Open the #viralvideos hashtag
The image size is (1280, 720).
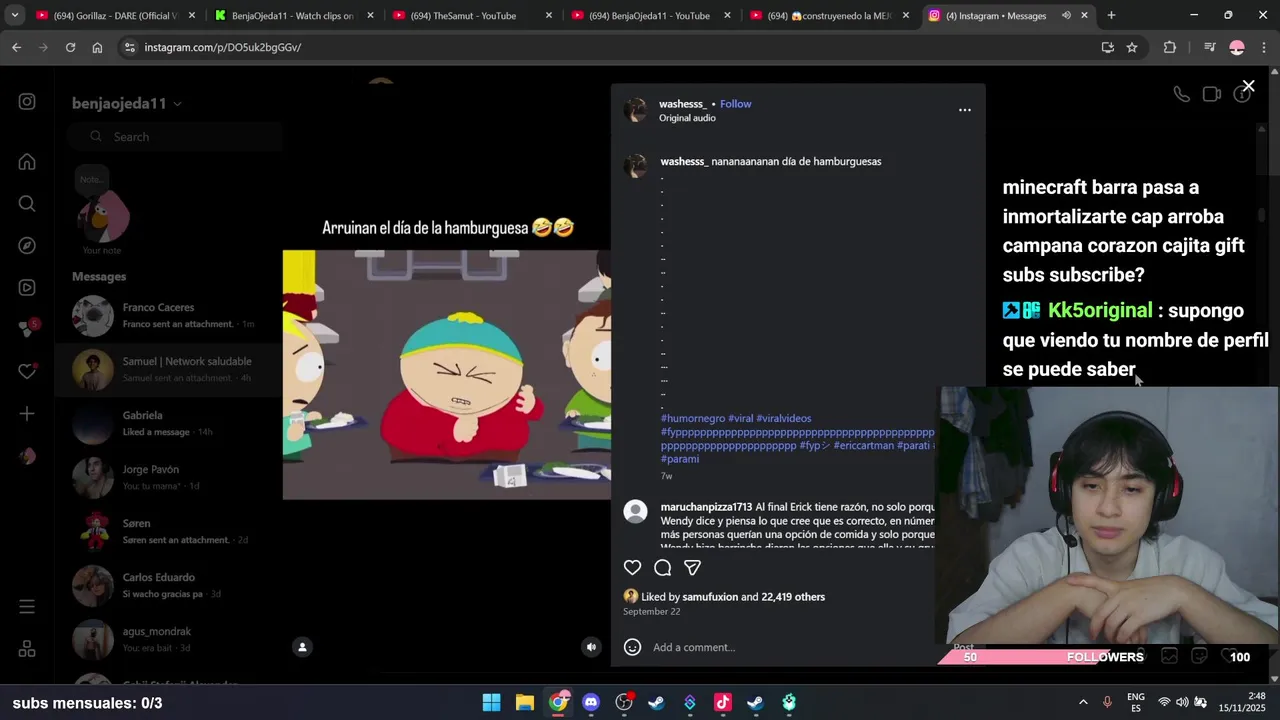click(x=784, y=418)
